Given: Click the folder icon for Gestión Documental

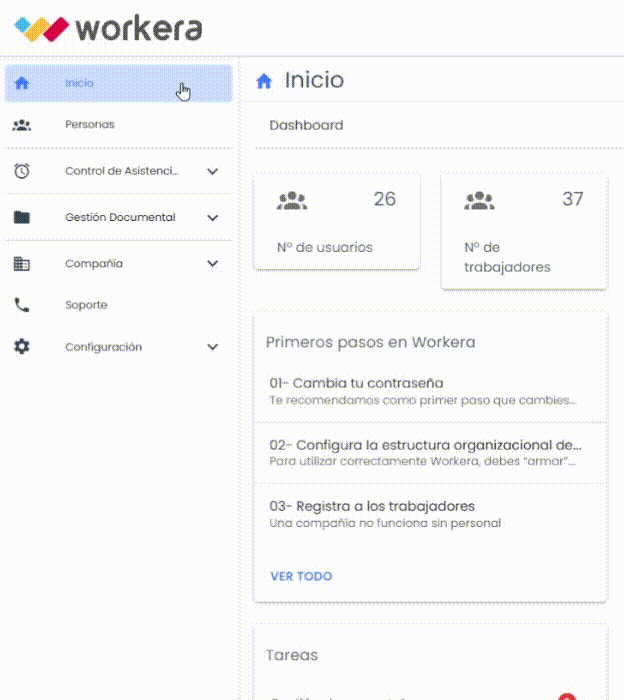Looking at the screenshot, I should pos(22,217).
